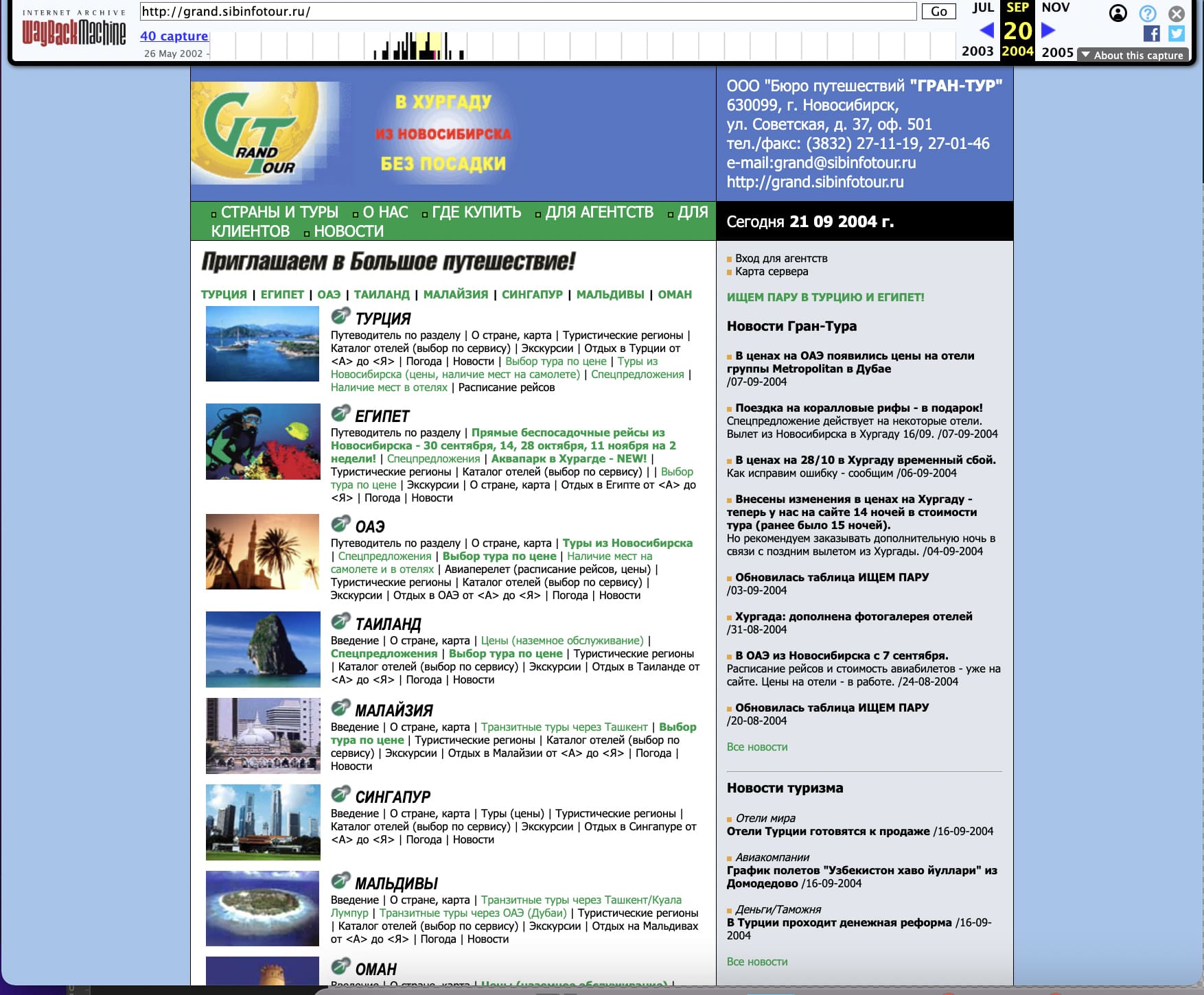The image size is (1204, 995).
Task: Share capture on Facebook
Action: [1152, 34]
